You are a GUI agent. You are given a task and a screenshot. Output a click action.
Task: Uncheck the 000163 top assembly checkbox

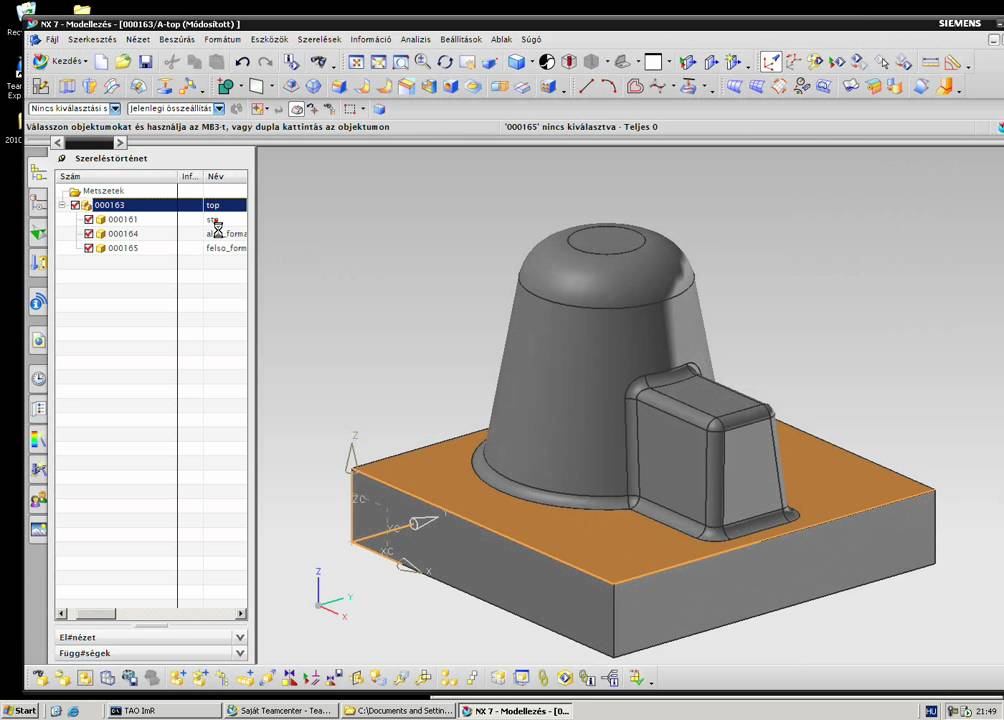tap(75, 205)
